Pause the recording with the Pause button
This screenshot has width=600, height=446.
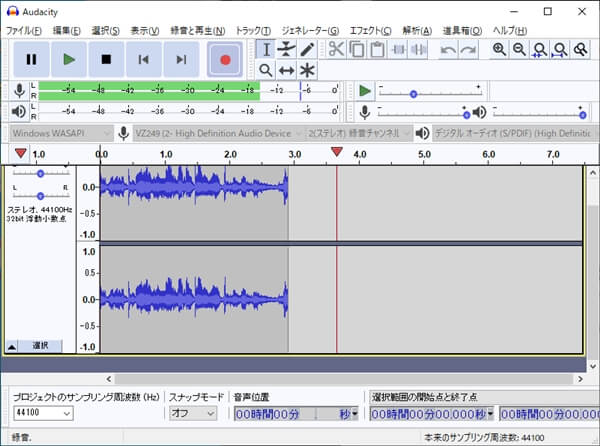pos(31,60)
